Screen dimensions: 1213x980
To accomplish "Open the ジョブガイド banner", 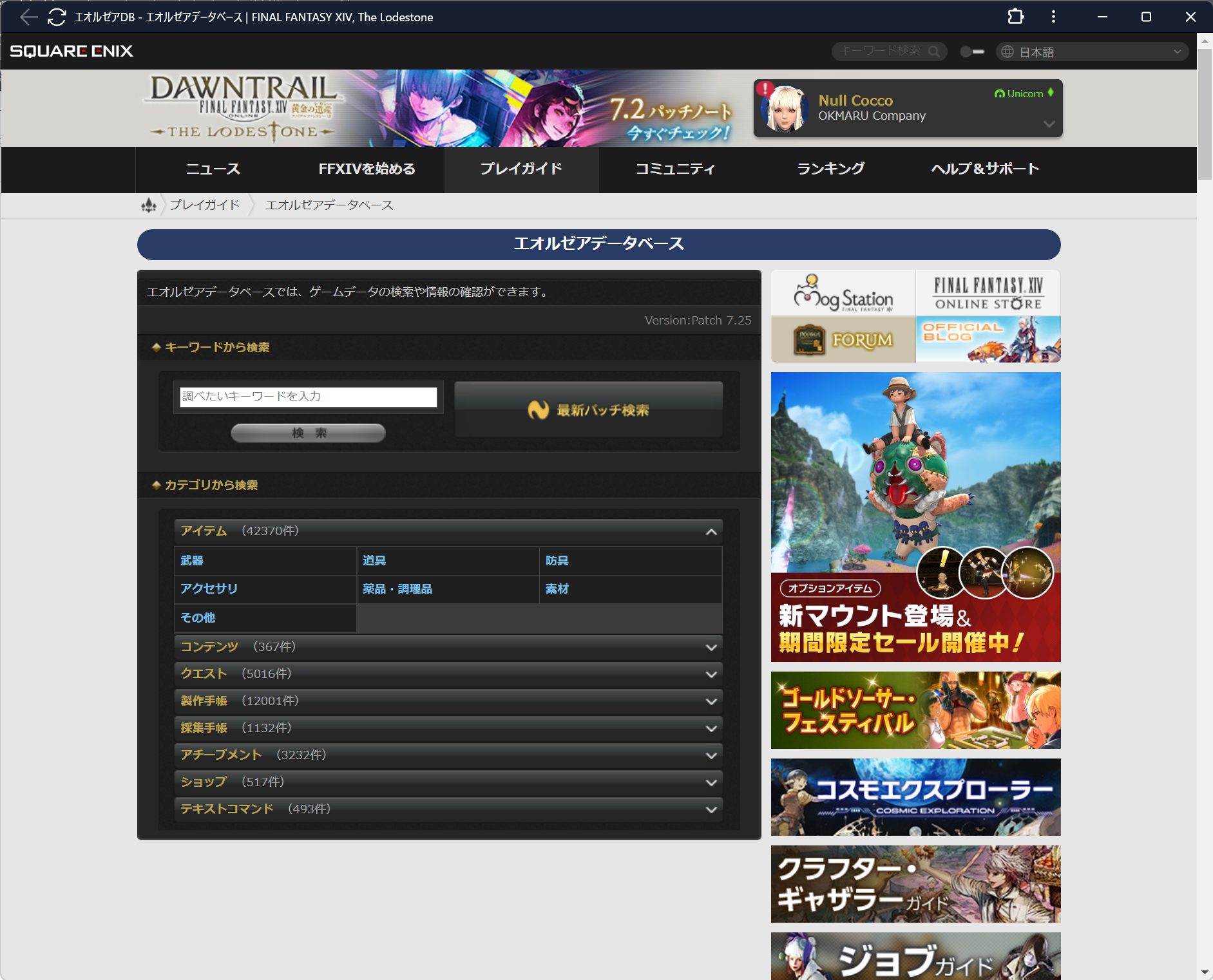I will 915,956.
